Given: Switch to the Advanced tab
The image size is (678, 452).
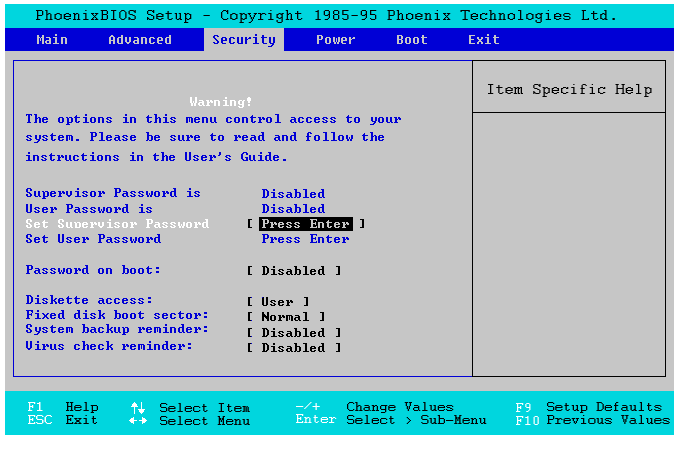Looking at the screenshot, I should coord(140,40).
